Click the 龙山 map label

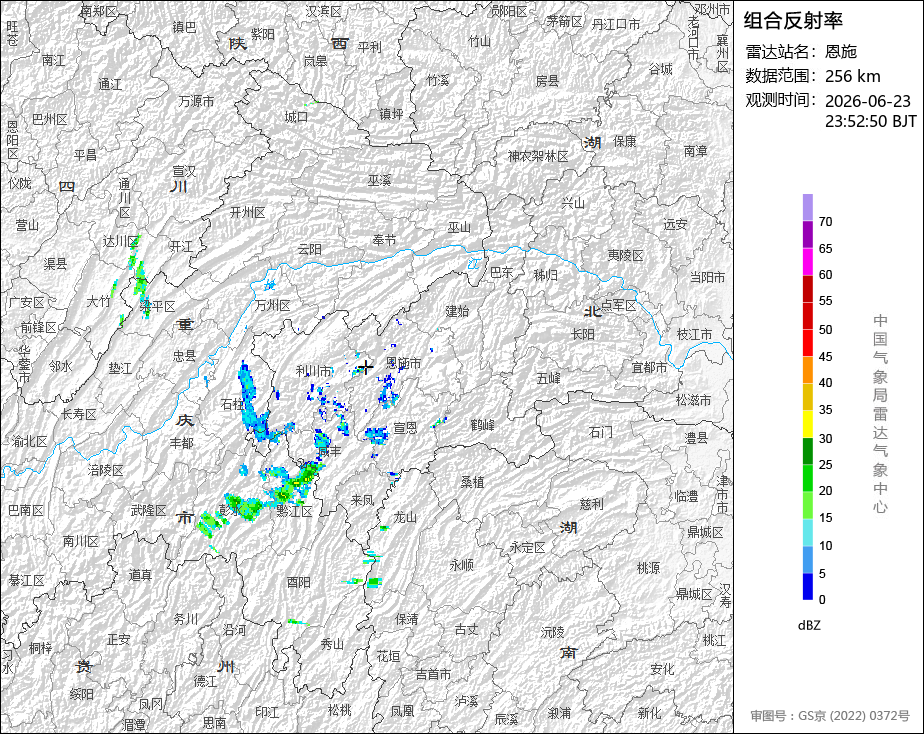pyautogui.click(x=405, y=517)
